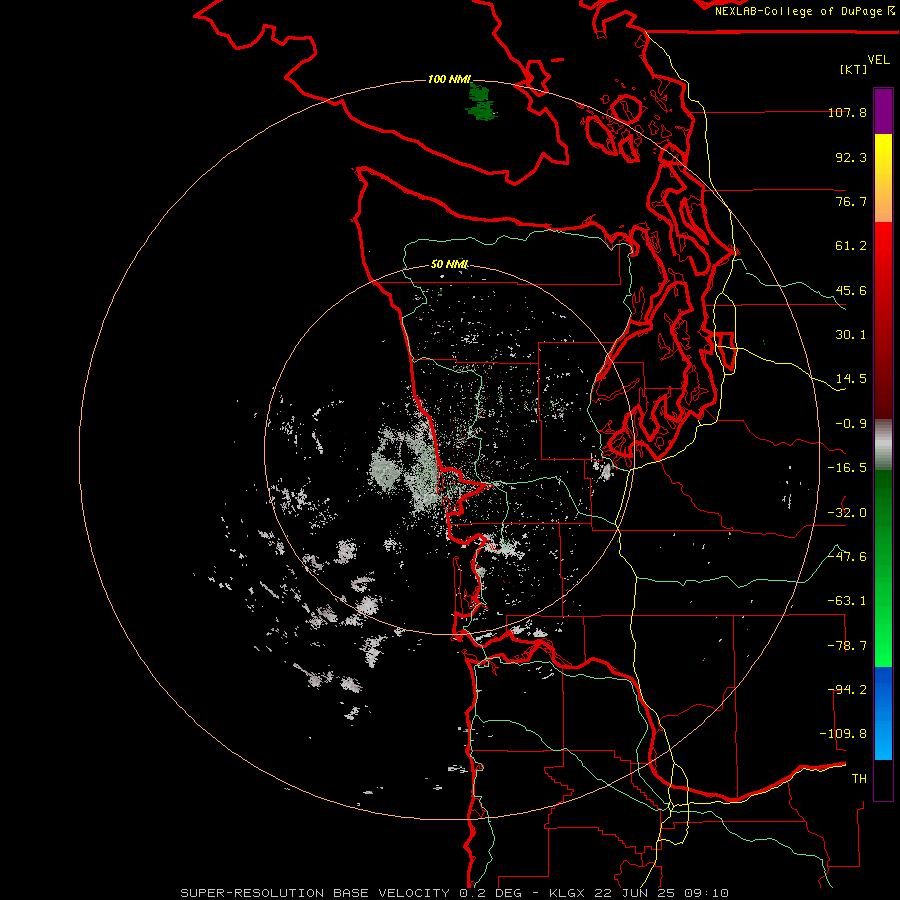
Task: Click the blue segment of velocity color bar
Action: pos(883,713)
